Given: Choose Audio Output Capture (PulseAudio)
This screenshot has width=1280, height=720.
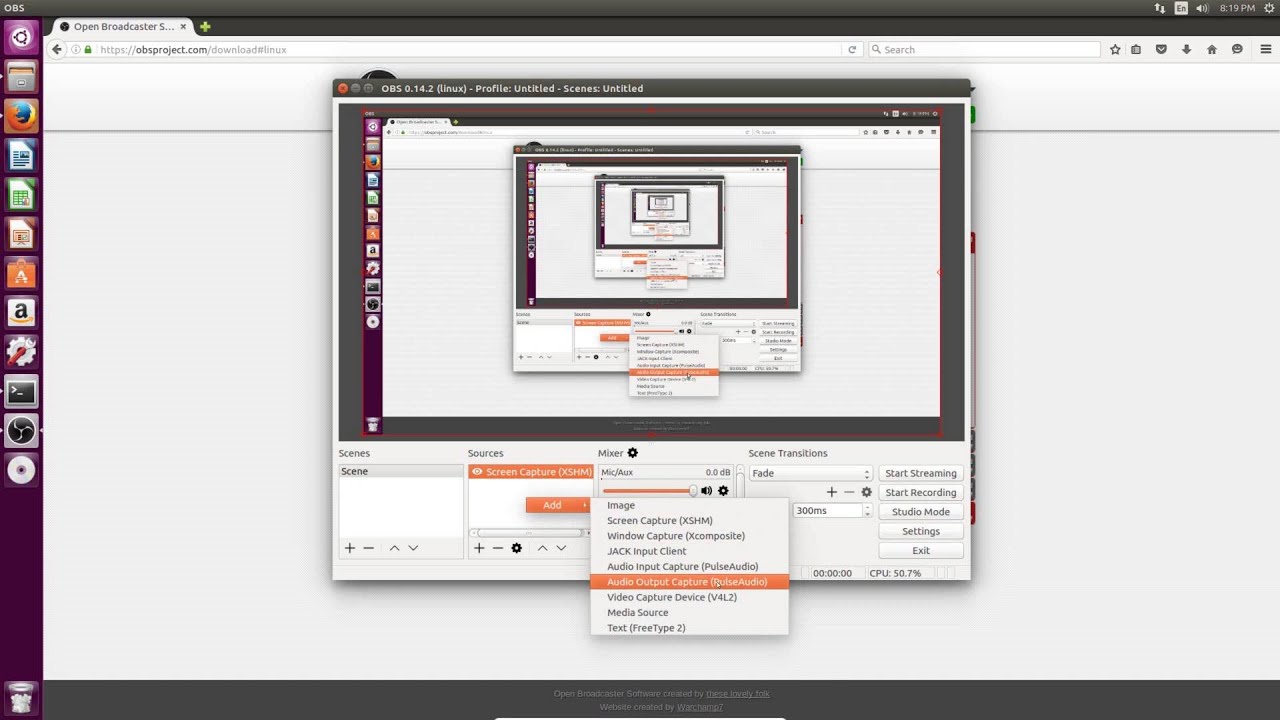Looking at the screenshot, I should pyautogui.click(x=690, y=582).
